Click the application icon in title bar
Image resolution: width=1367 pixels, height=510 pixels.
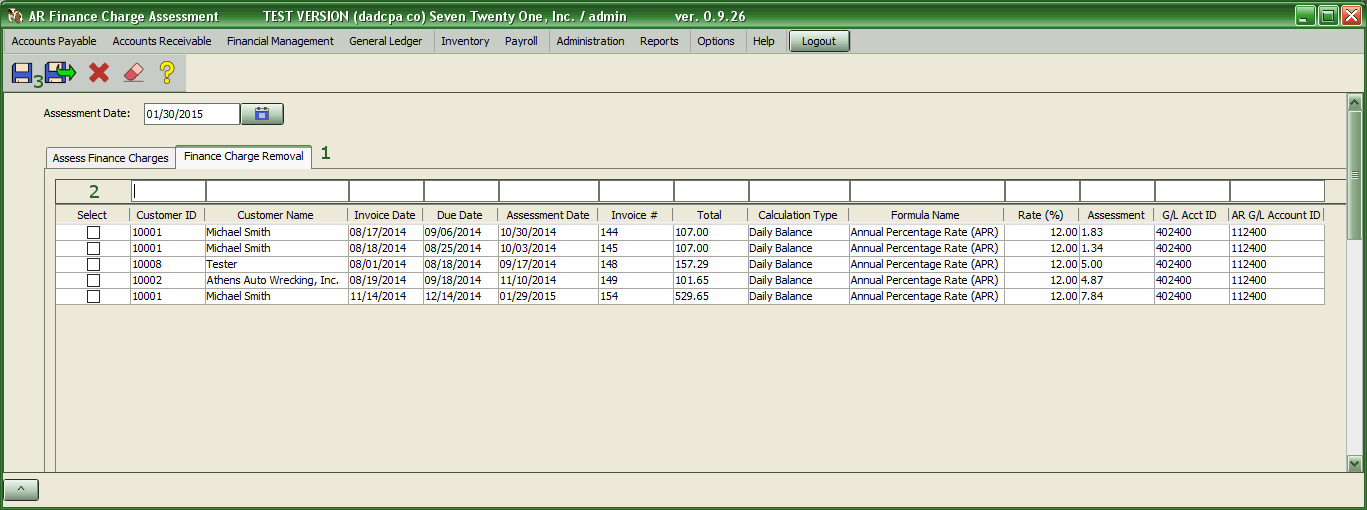click(x=14, y=16)
